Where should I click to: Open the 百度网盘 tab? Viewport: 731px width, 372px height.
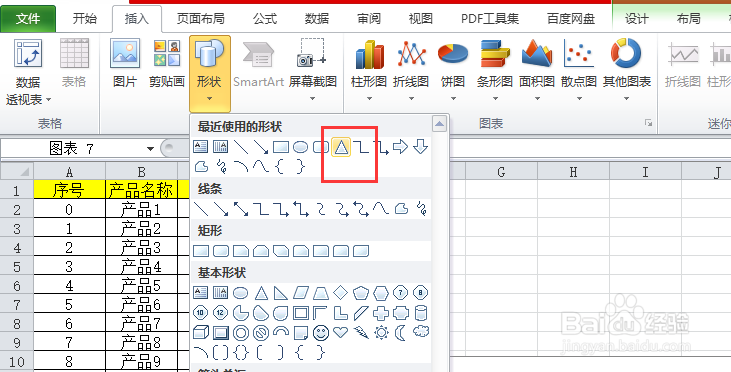(571, 19)
